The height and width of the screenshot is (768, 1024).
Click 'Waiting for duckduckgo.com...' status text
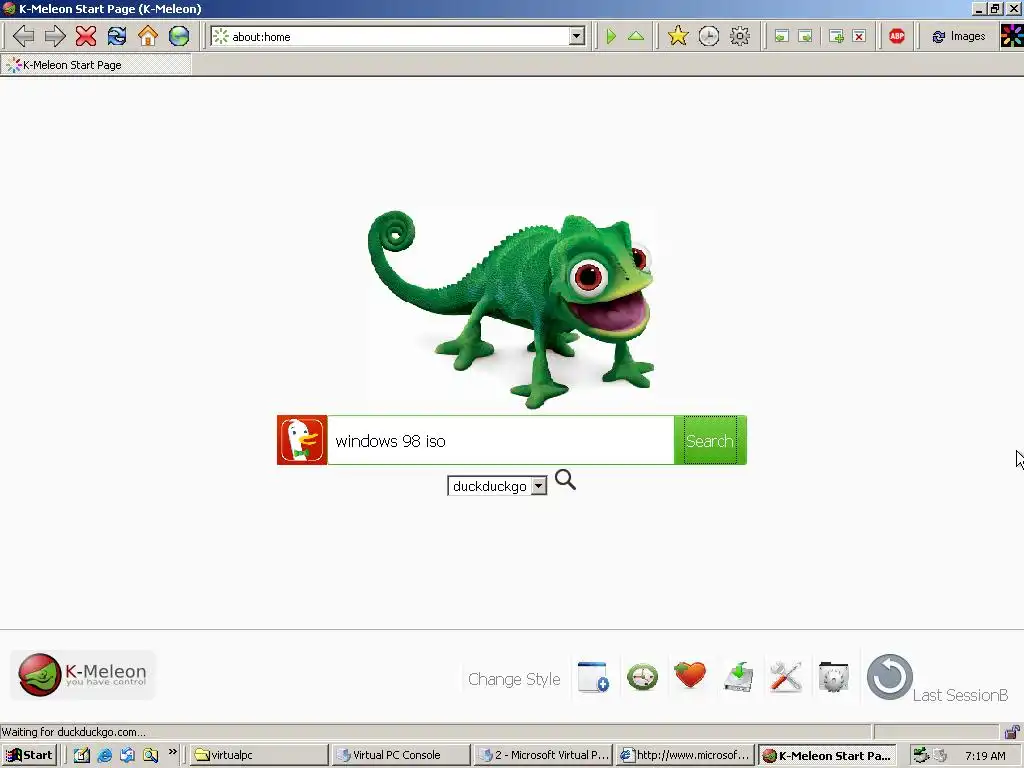pyautogui.click(x=74, y=731)
